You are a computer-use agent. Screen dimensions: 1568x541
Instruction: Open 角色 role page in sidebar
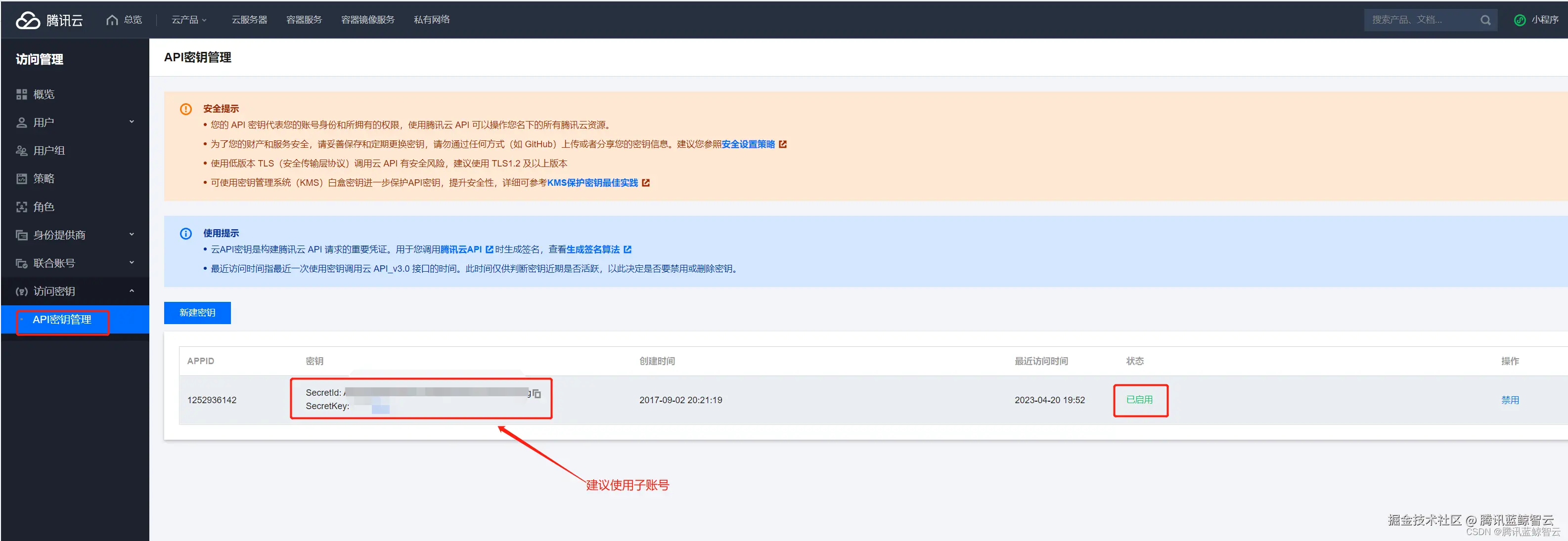click(x=44, y=208)
